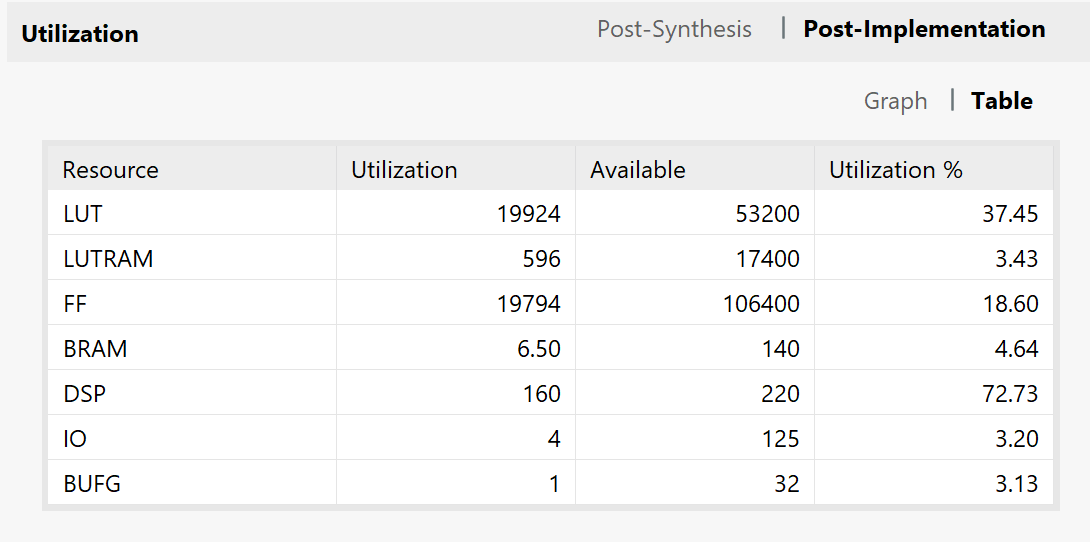This screenshot has width=1090, height=542.
Task: Click the Utilization % column header
Action: (895, 170)
